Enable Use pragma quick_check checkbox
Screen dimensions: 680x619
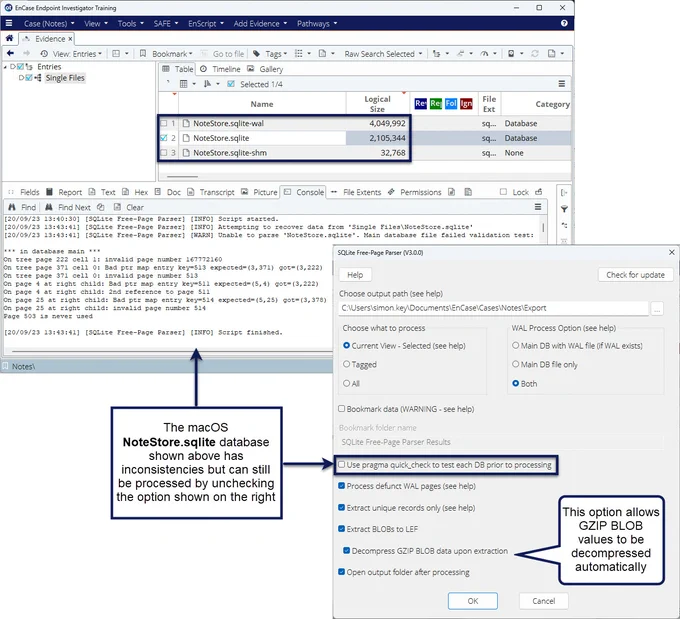tap(341, 464)
